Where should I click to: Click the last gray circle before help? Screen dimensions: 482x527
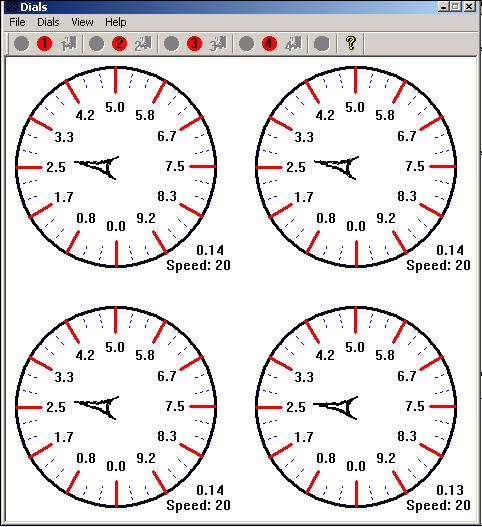321,44
